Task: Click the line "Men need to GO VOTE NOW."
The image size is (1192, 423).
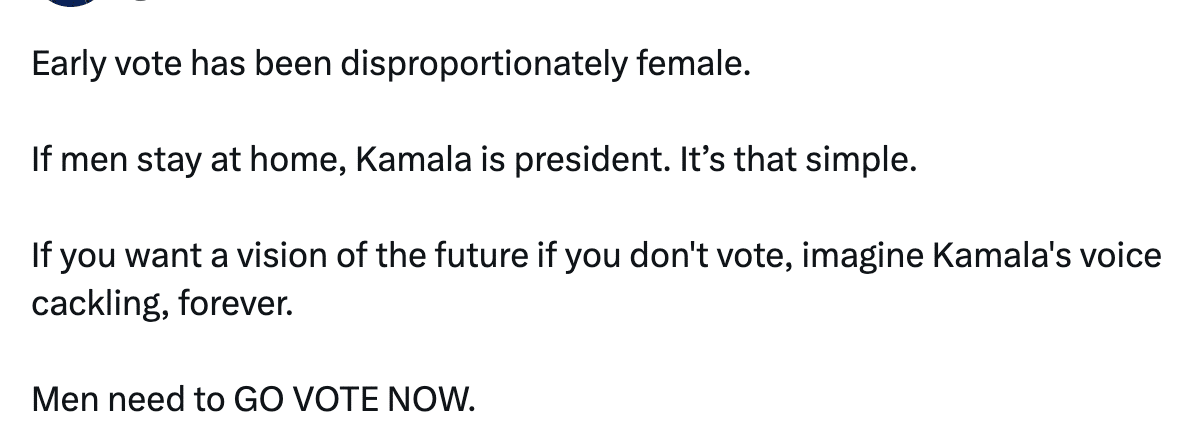Action: pos(250,400)
